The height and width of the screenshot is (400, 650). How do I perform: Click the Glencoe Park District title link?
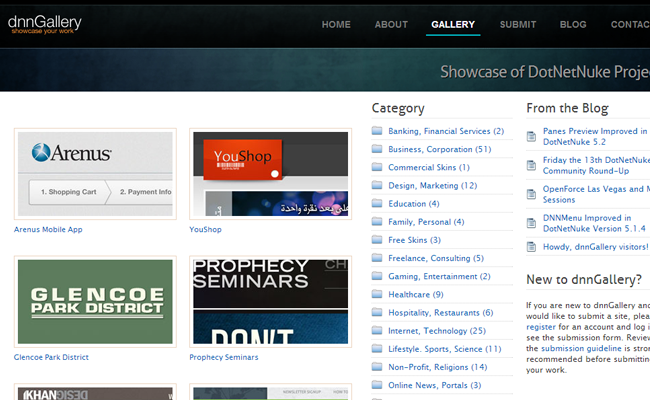click(x=51, y=357)
